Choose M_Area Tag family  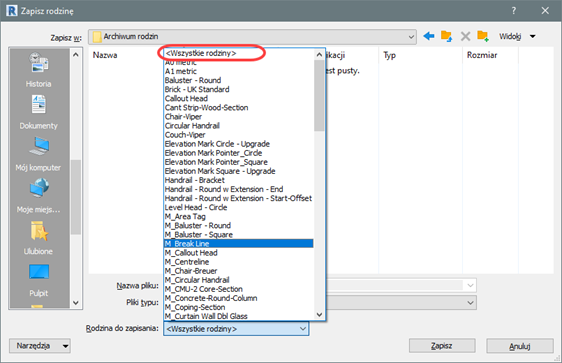click(185, 216)
